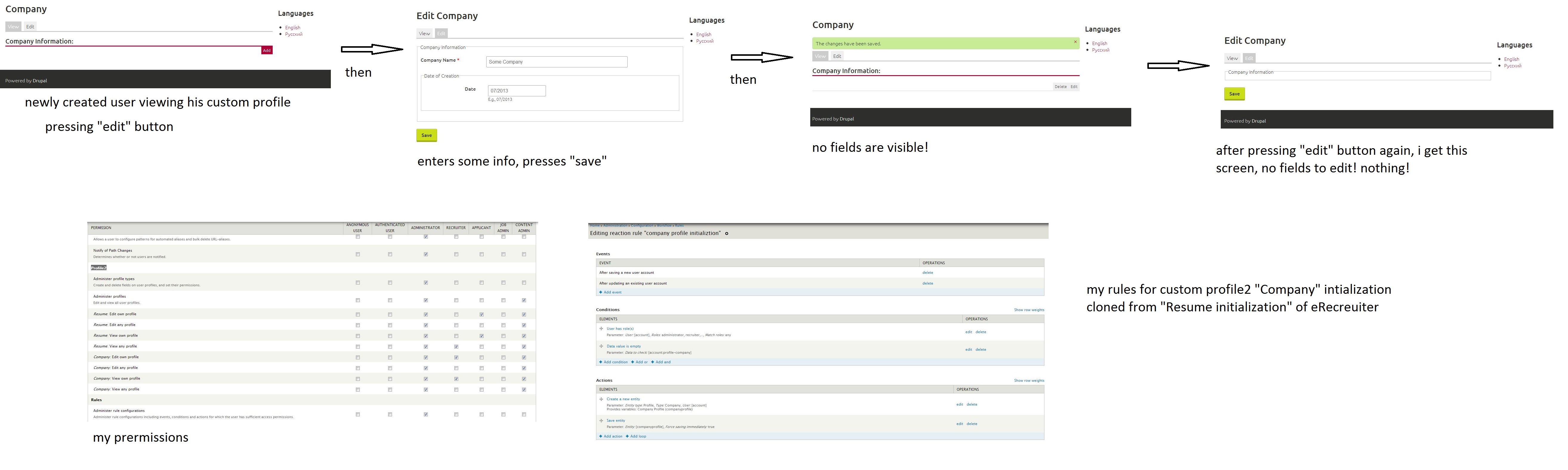This screenshot has width=1568, height=470.
Task: Click the move handle beside "User has role(s)"
Action: (x=601, y=328)
